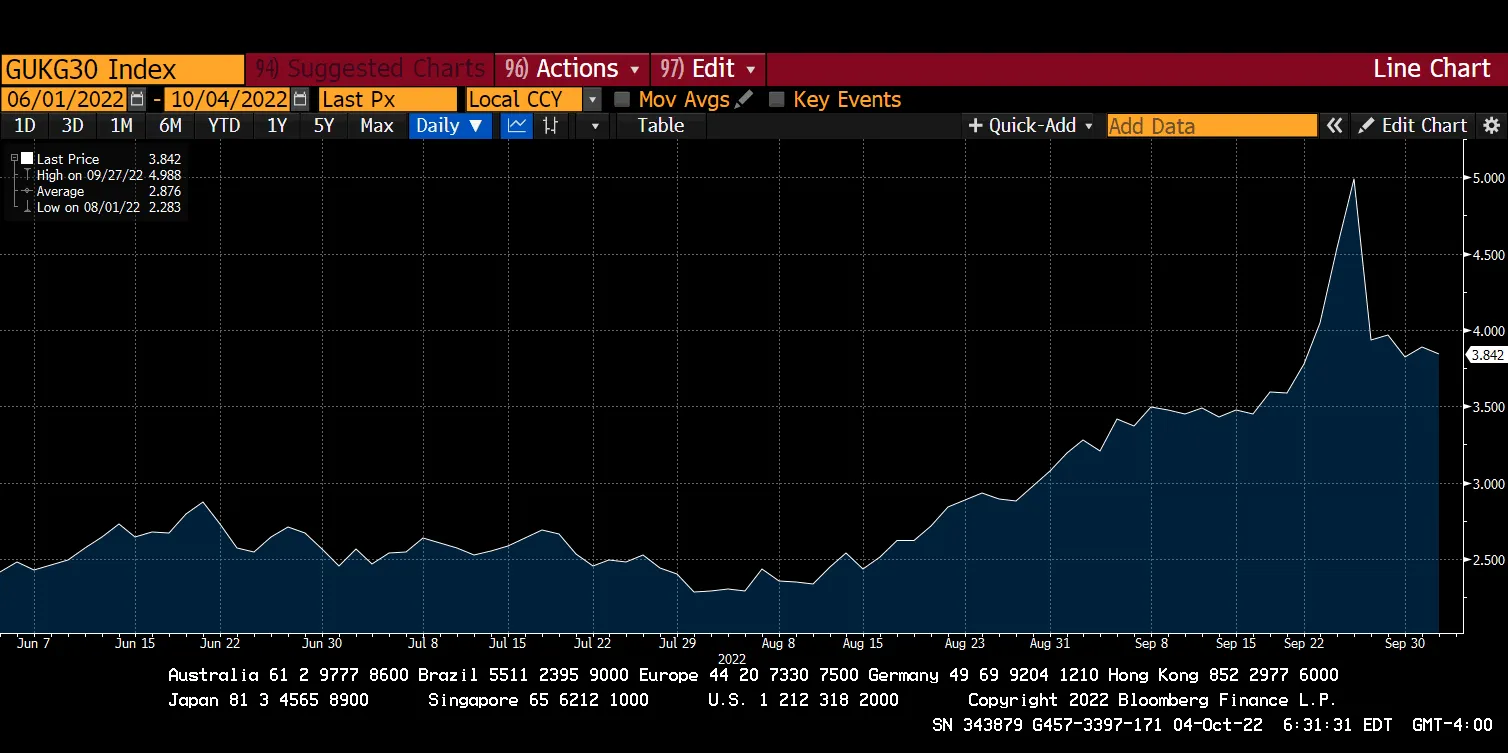Select the YTD time range
The height and width of the screenshot is (753, 1508).
(224, 126)
